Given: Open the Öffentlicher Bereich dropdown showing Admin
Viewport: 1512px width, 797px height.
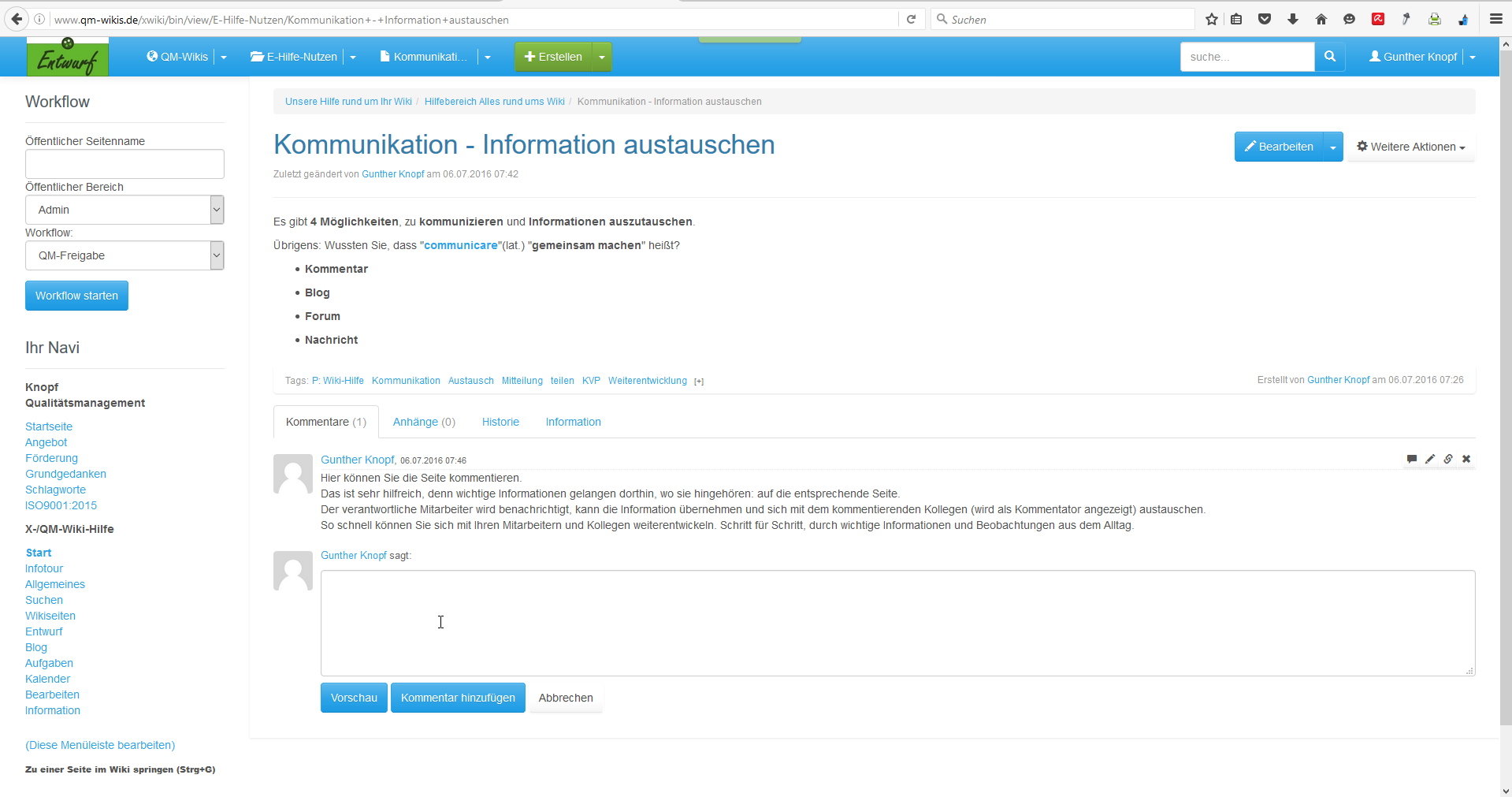Looking at the screenshot, I should coord(124,210).
